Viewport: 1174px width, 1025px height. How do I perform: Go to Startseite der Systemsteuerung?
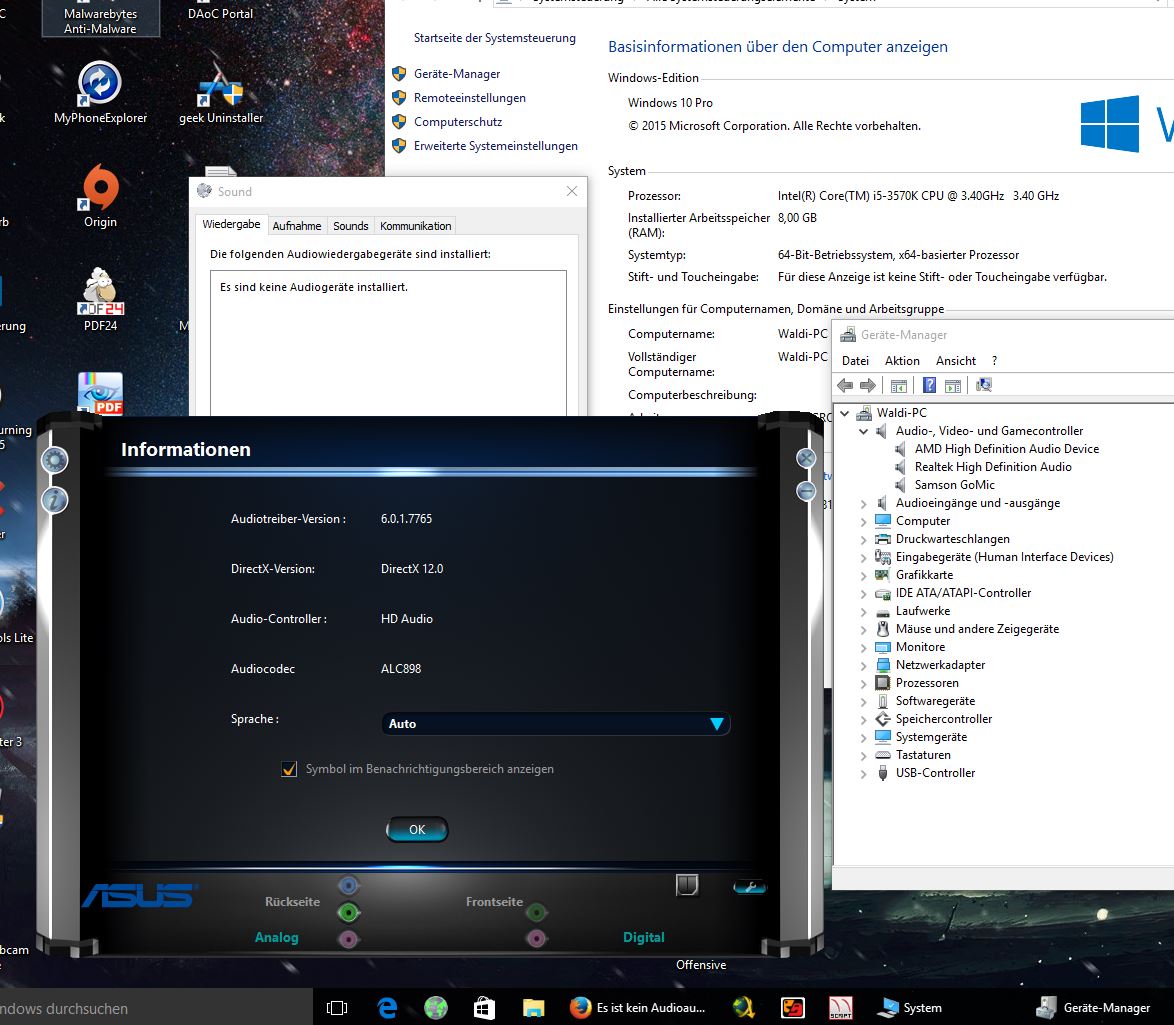point(495,38)
